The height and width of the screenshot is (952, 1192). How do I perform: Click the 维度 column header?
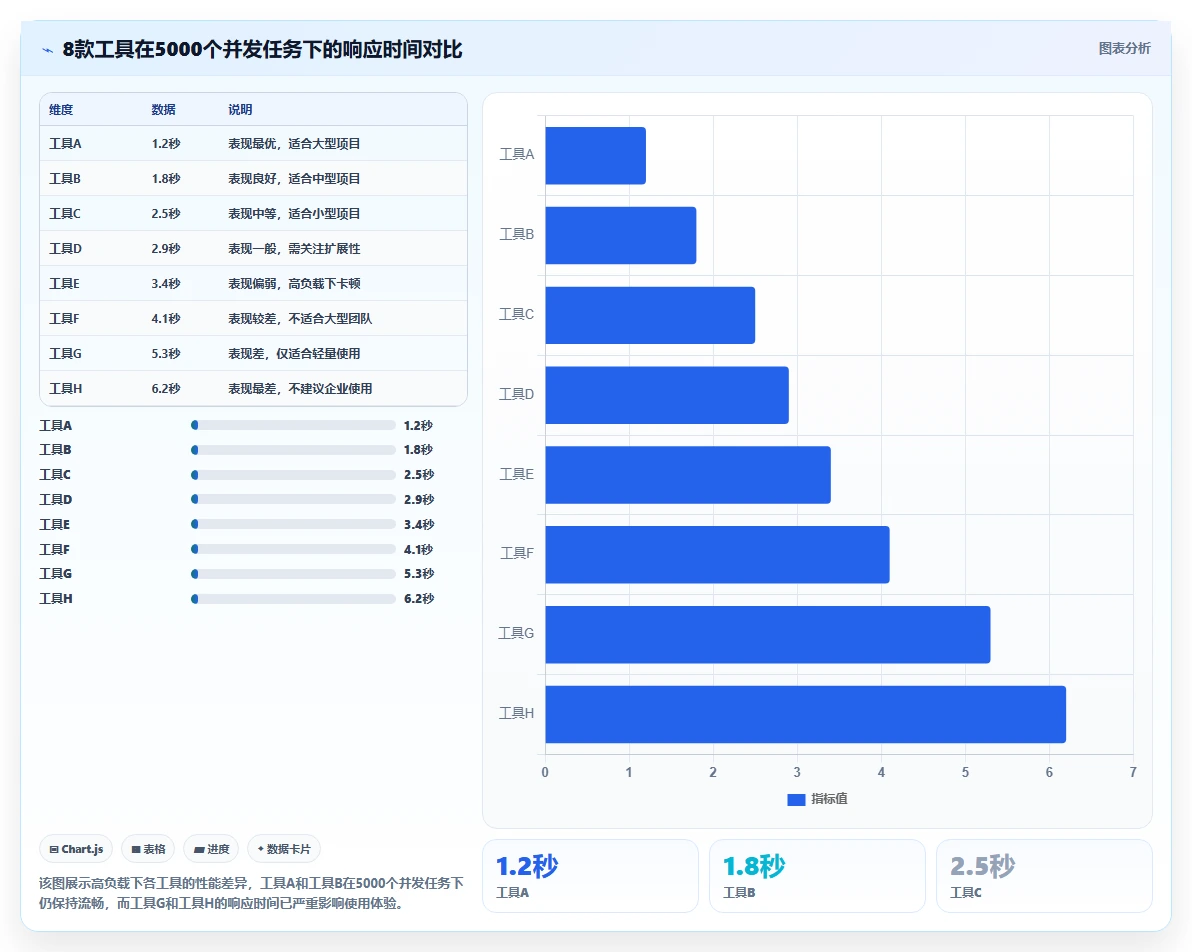click(61, 109)
